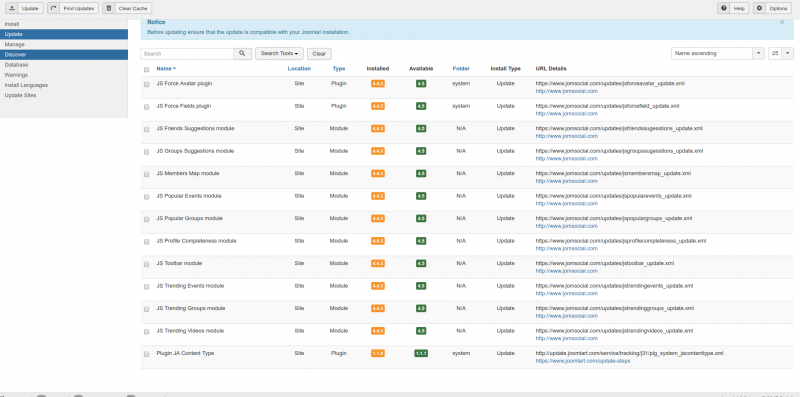800x397 pixels.
Task: Open the Update Sites sidebar item
Action: coord(64,95)
